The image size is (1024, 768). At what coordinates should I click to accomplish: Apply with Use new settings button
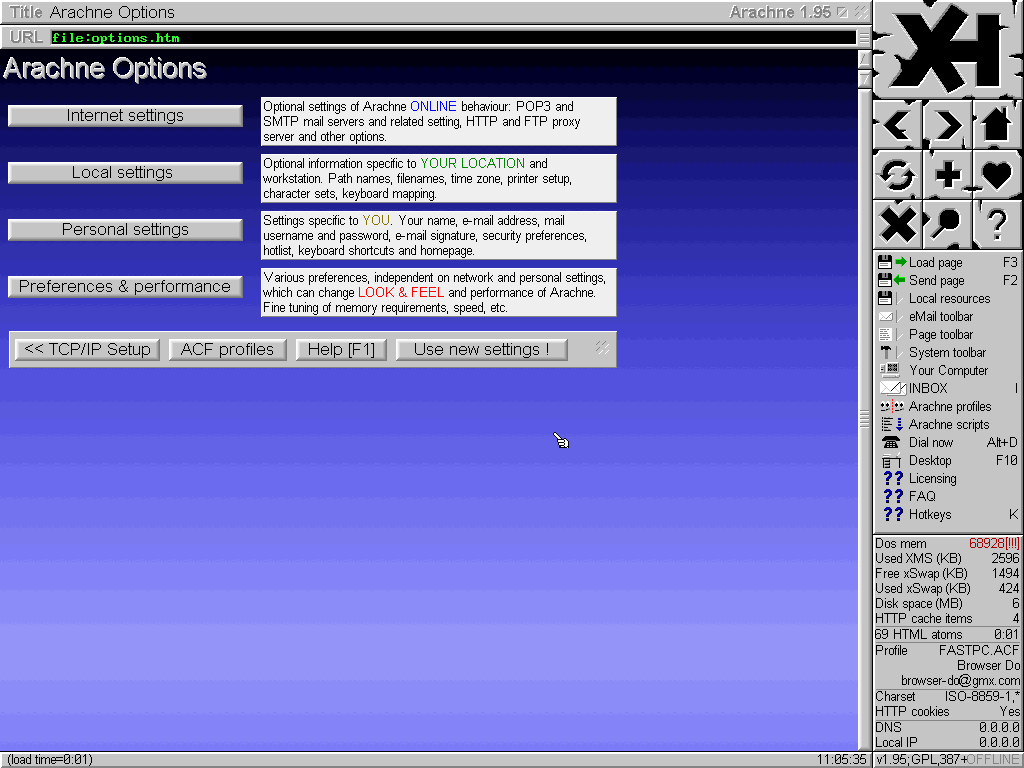pos(481,349)
